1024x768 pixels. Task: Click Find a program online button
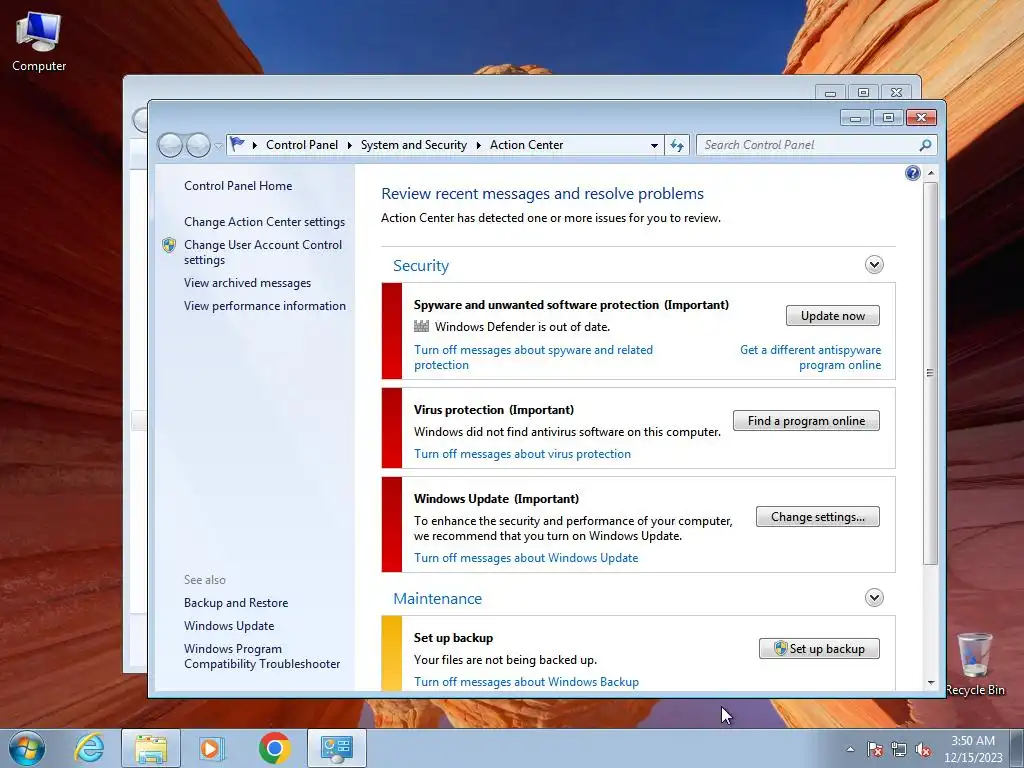(806, 421)
